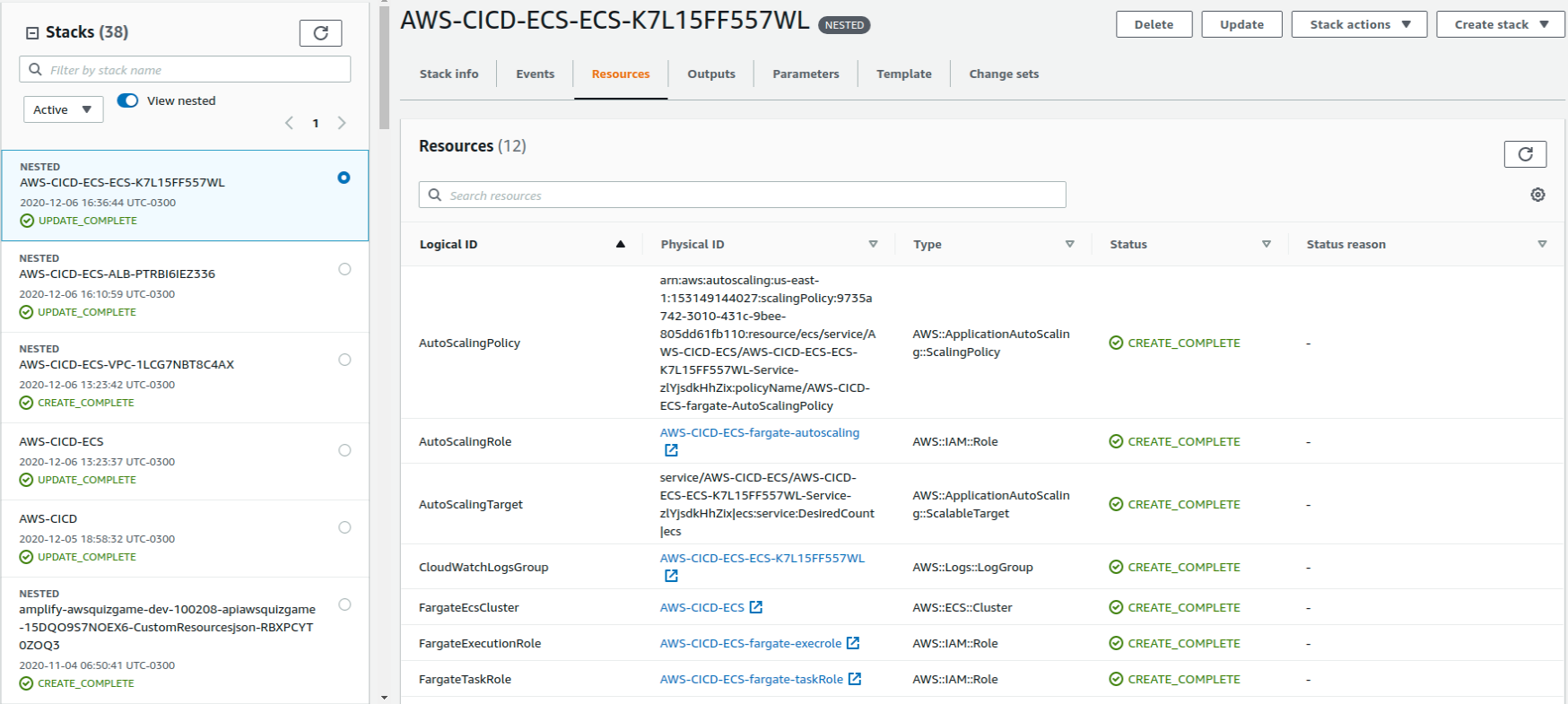Open the AWS-CICD-ECS-fargate-taskRole link
The image size is (1568, 704).
[752, 679]
